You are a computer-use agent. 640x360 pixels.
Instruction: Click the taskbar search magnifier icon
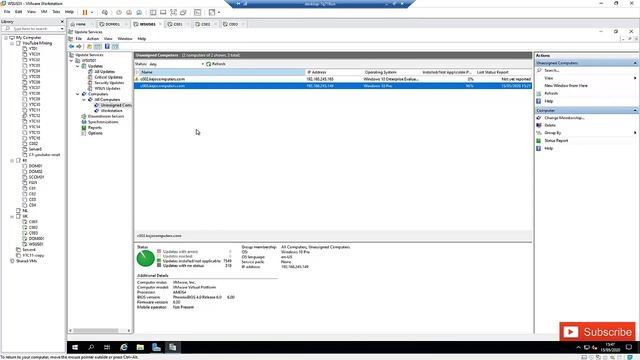[91, 347]
